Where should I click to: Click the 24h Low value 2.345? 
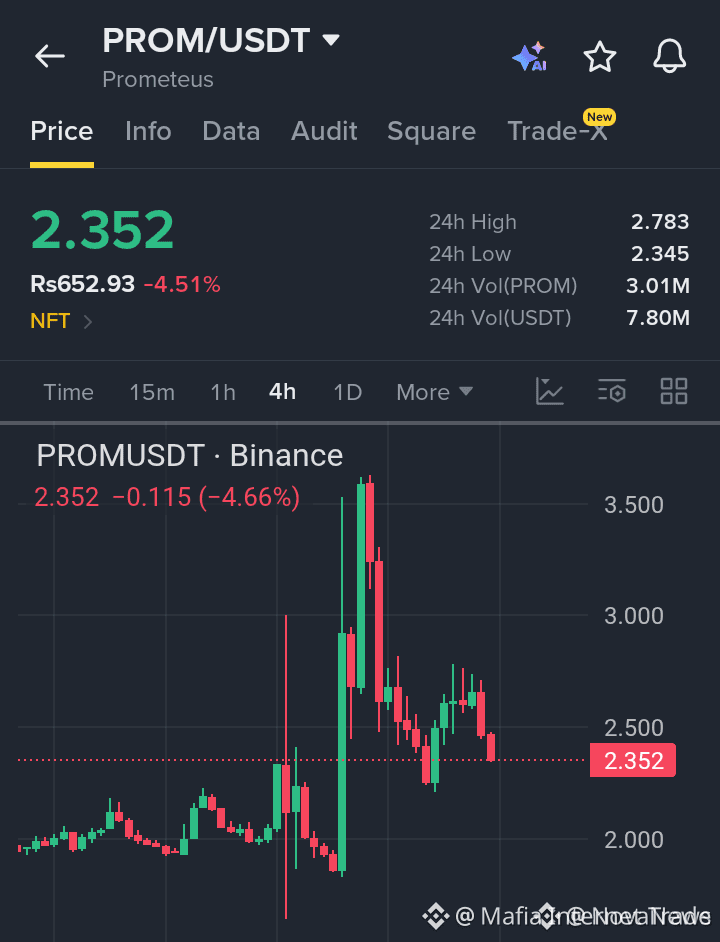click(660, 254)
